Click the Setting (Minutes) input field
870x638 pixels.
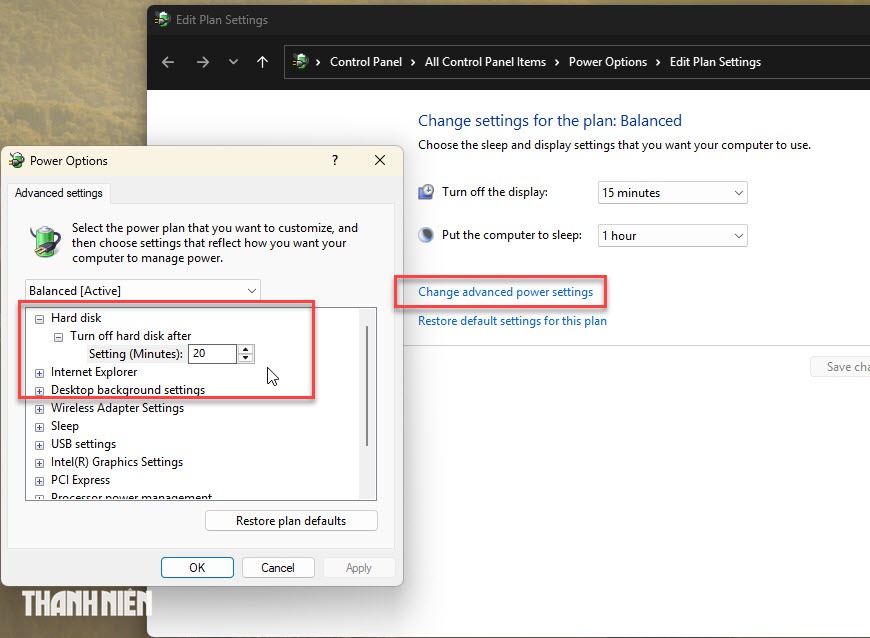coord(213,353)
